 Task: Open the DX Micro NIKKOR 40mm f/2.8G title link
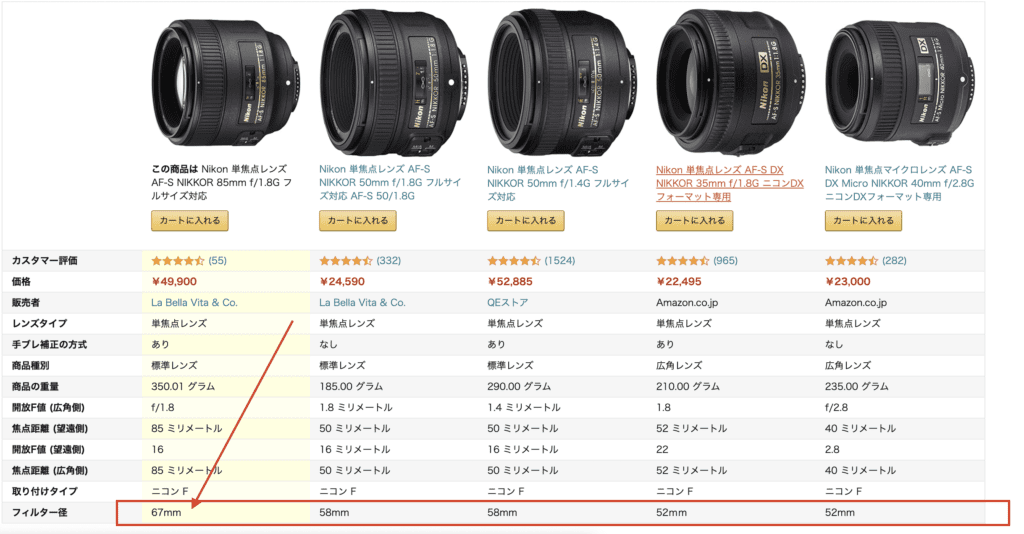click(899, 183)
